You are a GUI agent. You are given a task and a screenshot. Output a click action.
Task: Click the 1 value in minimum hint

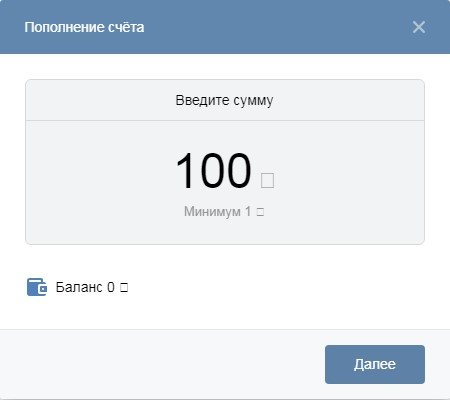coord(248,211)
